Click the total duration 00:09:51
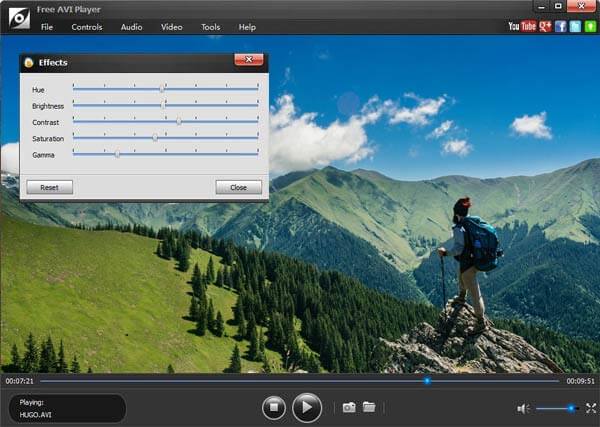 click(580, 381)
